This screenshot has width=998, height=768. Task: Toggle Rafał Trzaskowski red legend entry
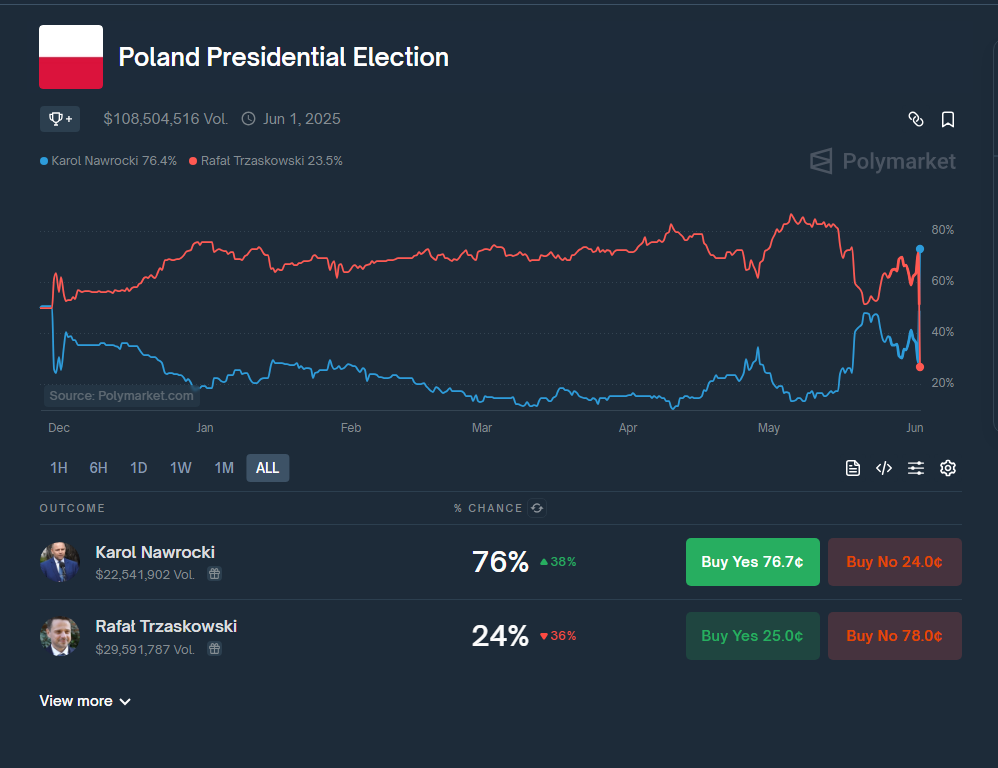pos(266,160)
